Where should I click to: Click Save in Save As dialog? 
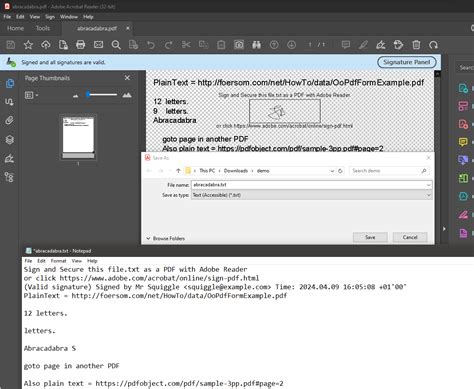[370, 237]
